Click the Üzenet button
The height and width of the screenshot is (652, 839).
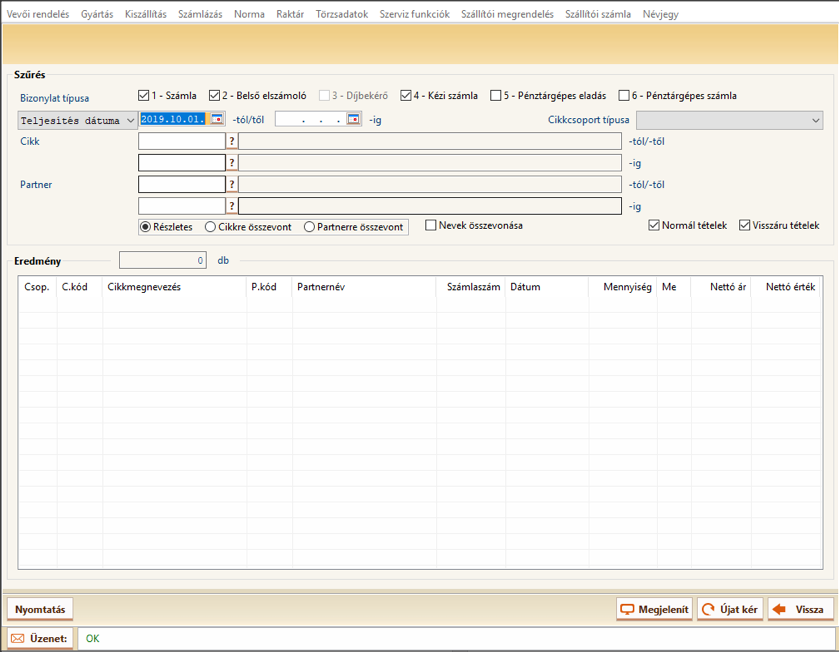coord(40,639)
